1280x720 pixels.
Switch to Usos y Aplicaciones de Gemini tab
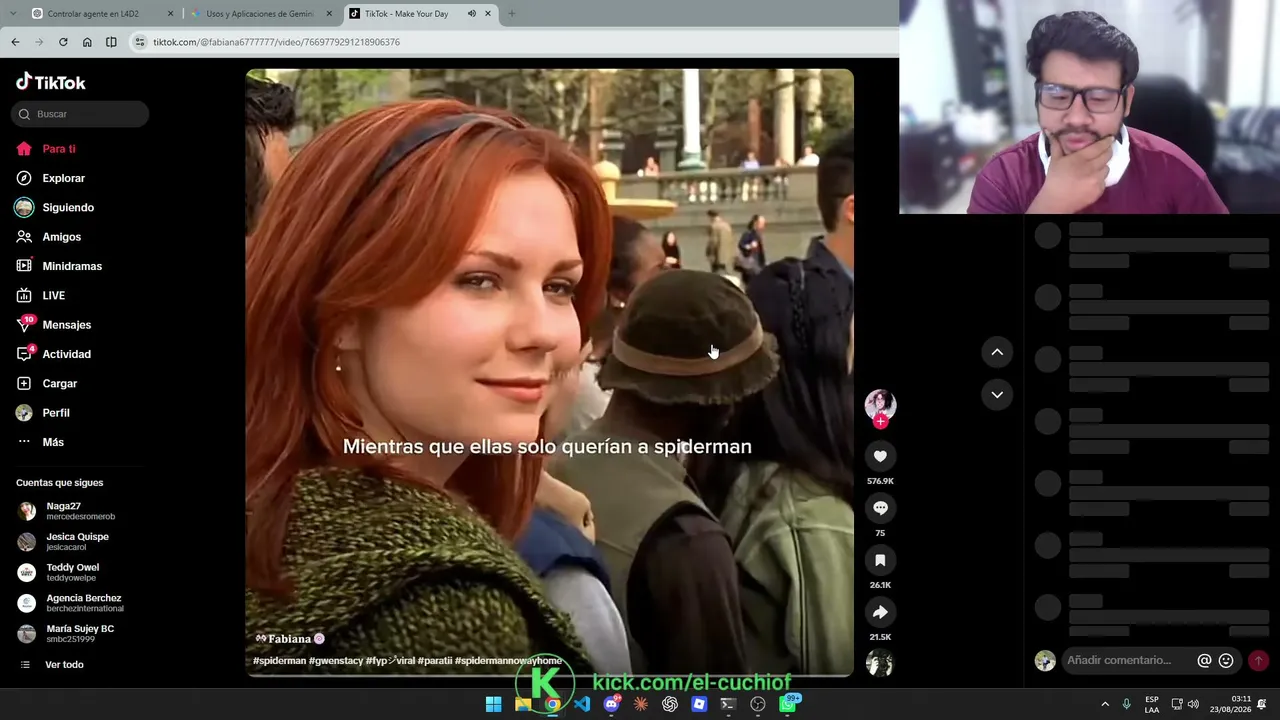click(261, 14)
